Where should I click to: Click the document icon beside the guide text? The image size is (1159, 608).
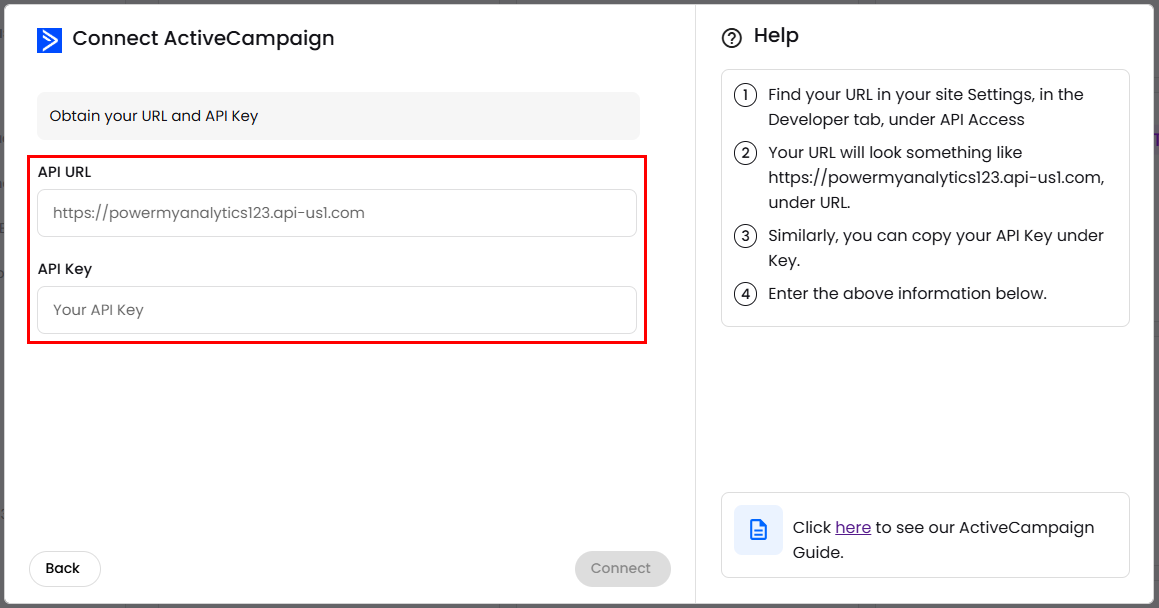click(758, 530)
